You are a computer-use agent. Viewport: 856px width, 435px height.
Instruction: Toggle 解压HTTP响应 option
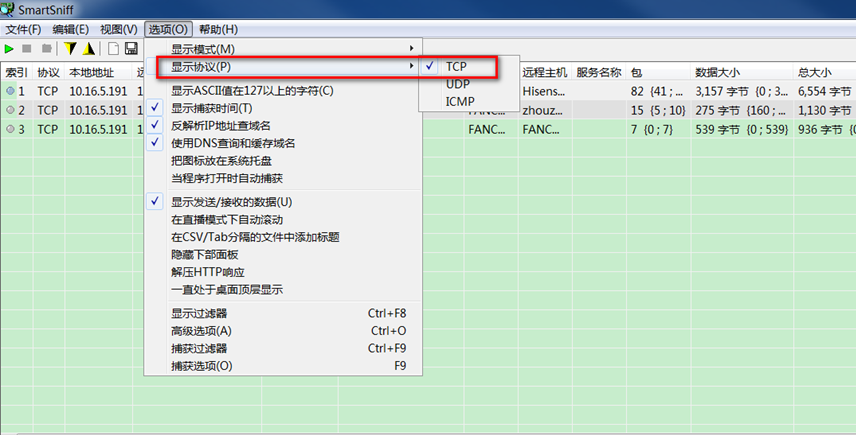pos(283,272)
